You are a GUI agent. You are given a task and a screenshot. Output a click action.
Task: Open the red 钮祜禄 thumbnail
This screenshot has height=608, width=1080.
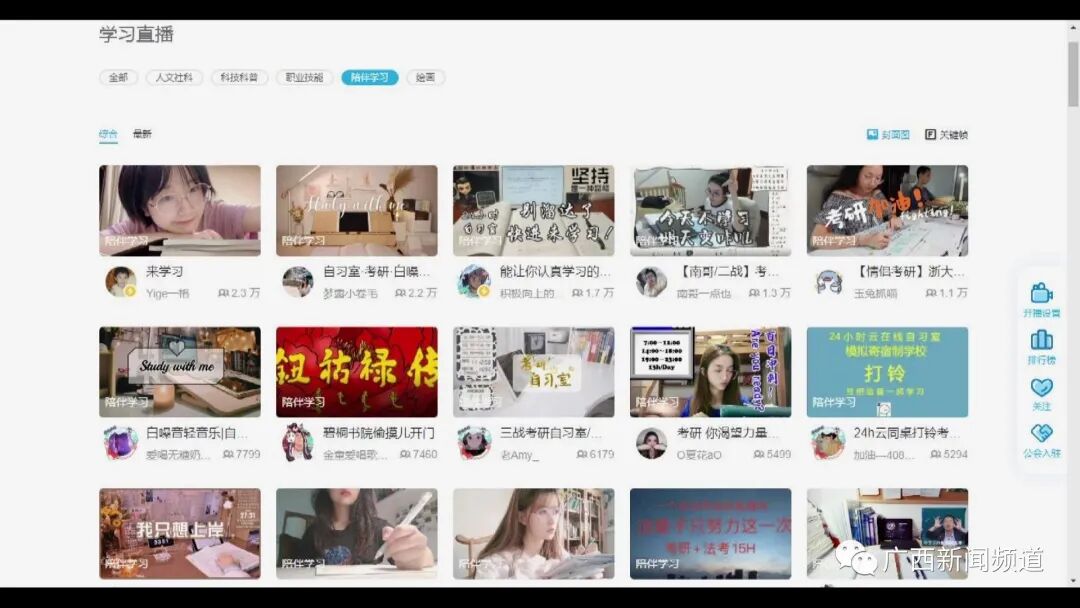[357, 372]
